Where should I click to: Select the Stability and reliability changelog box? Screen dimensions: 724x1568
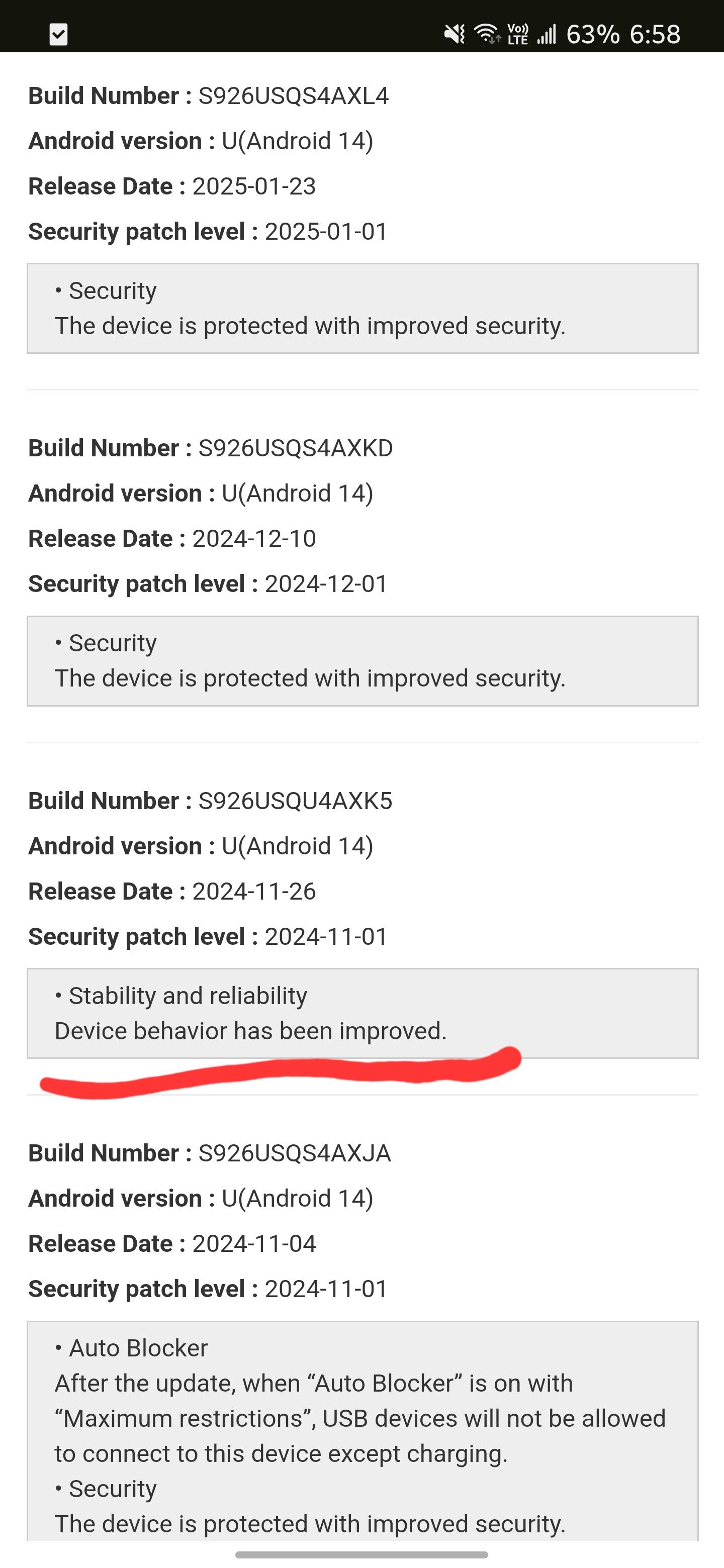pyautogui.click(x=361, y=1014)
